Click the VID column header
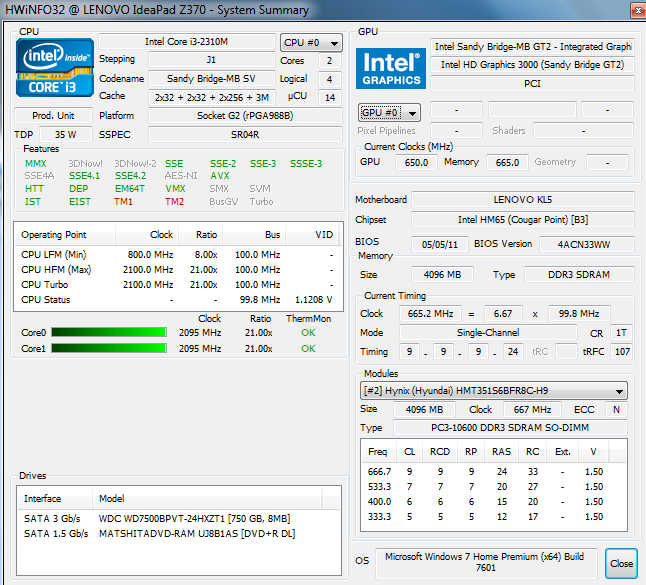The image size is (646, 585). [x=312, y=234]
